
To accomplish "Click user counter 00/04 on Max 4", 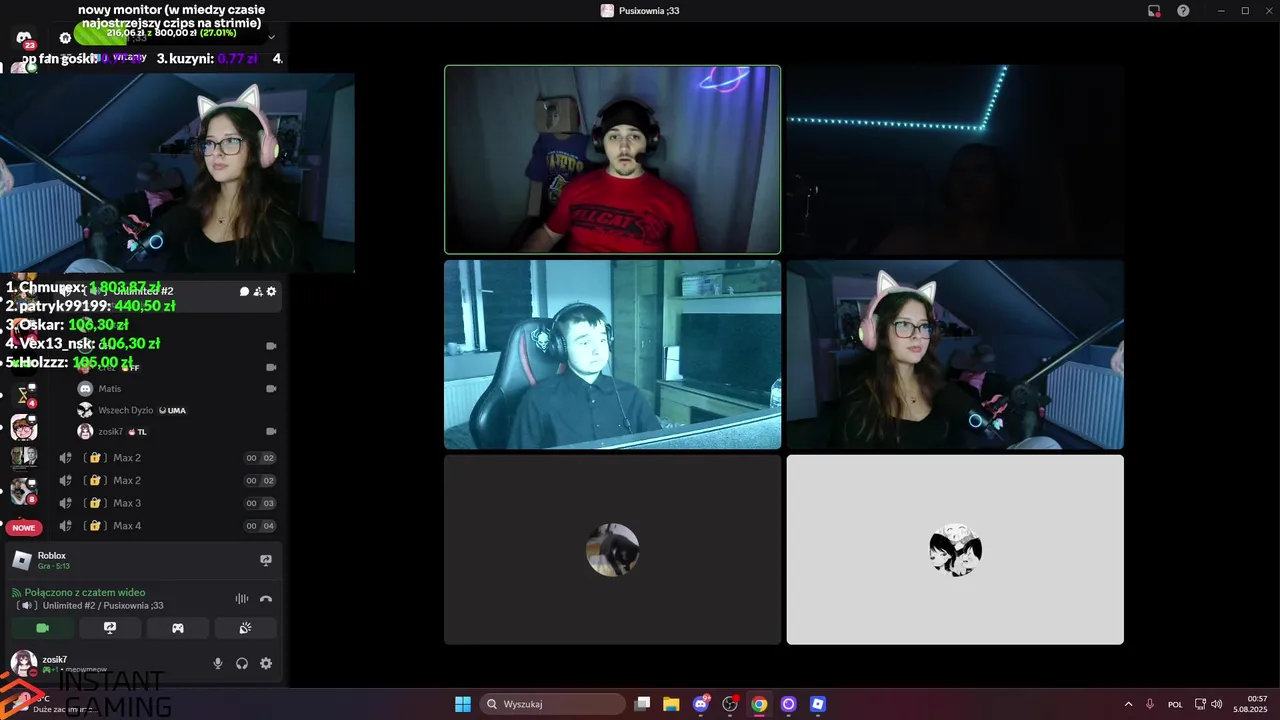I will (260, 526).
